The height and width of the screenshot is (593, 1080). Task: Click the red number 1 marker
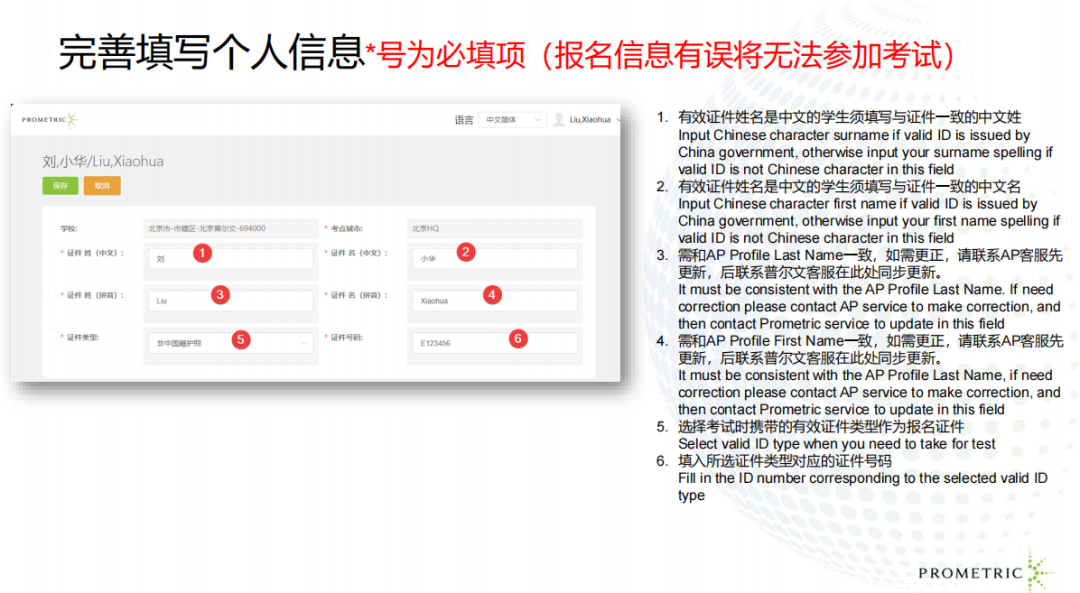(x=202, y=253)
